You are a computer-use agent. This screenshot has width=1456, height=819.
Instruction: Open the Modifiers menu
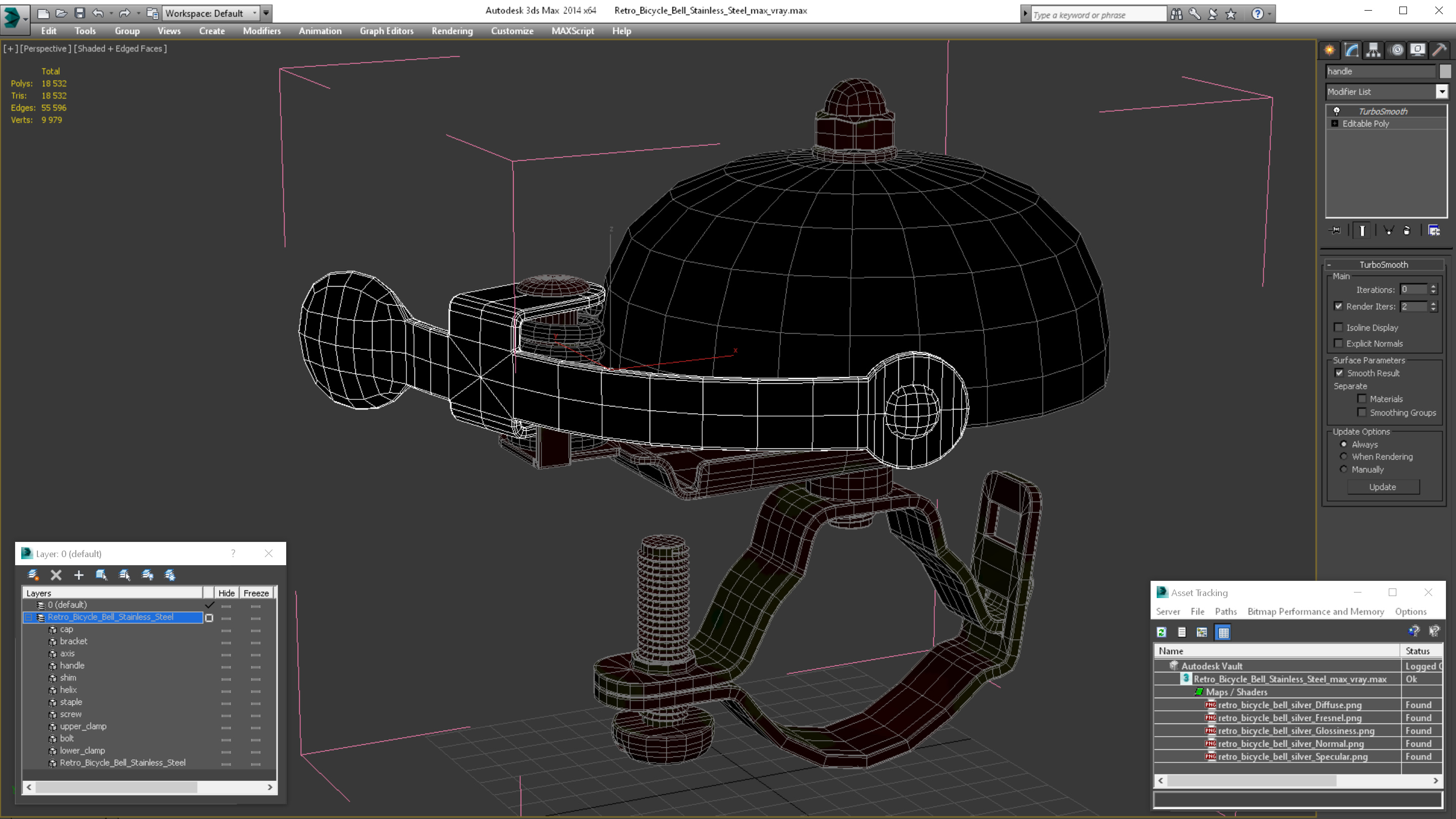262,31
